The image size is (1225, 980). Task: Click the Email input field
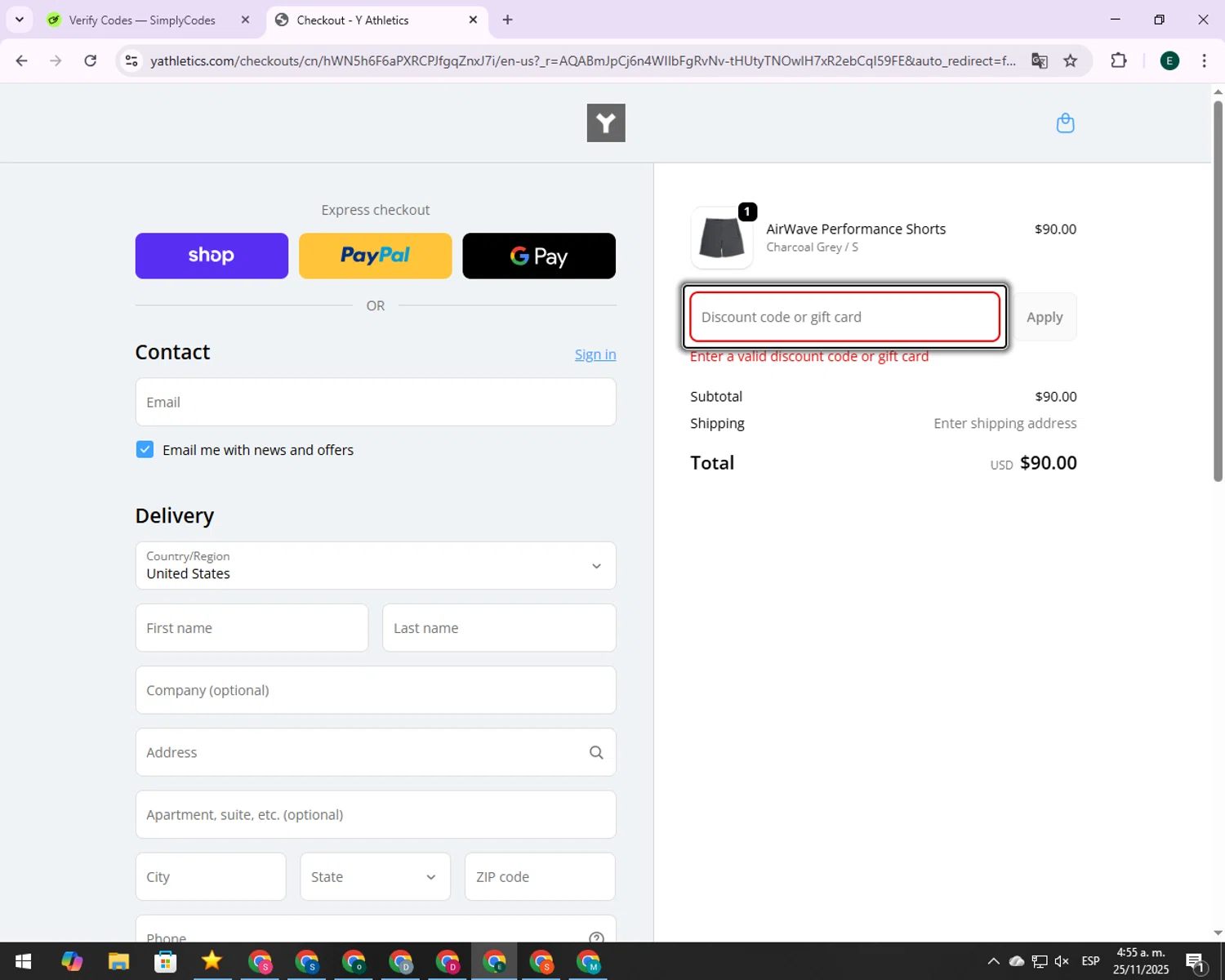point(376,402)
